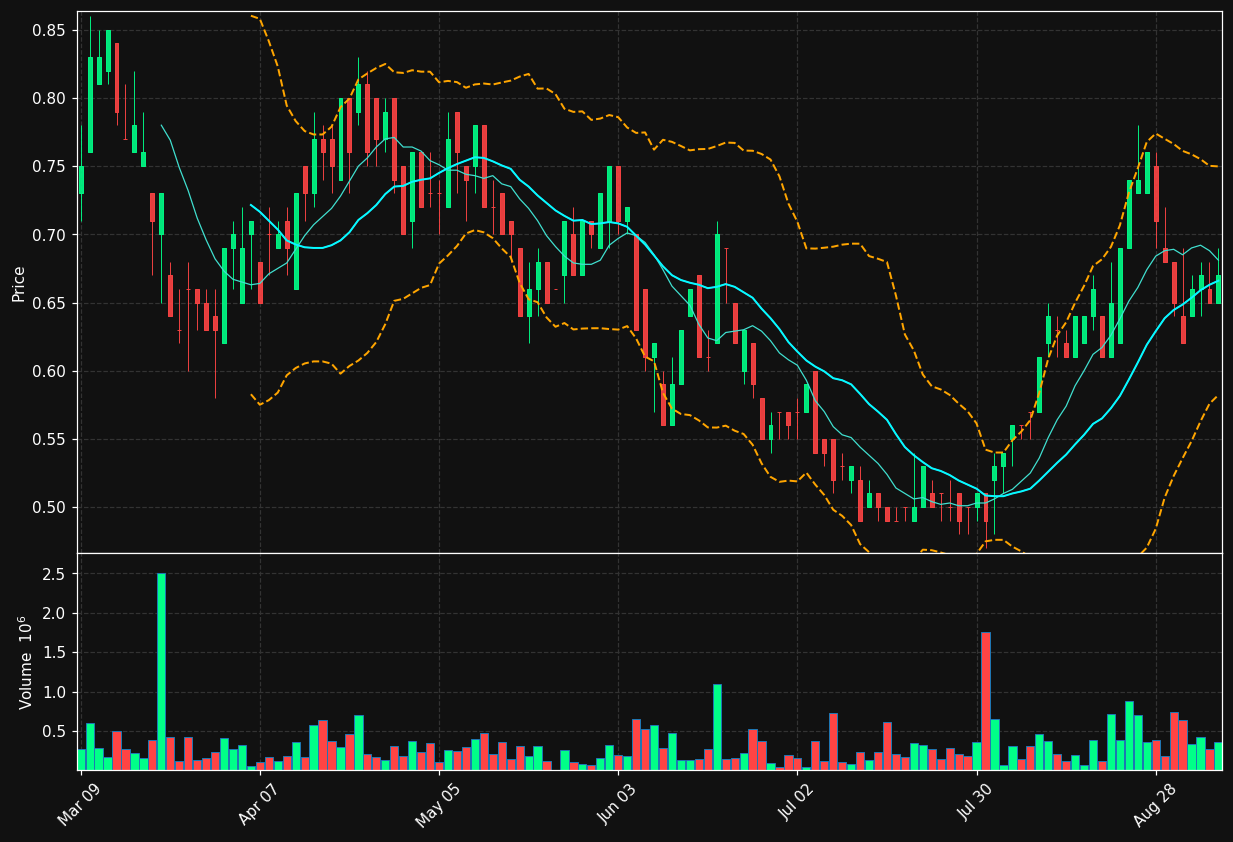Click the 0.75 price axis label

48,167
